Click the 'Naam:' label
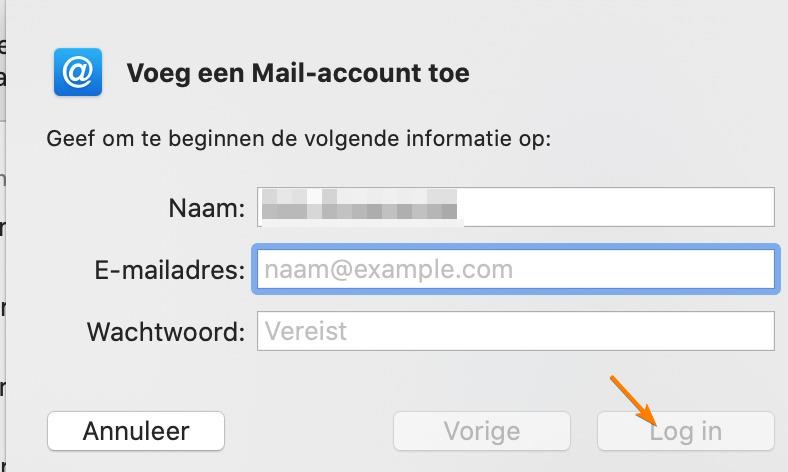 point(207,208)
